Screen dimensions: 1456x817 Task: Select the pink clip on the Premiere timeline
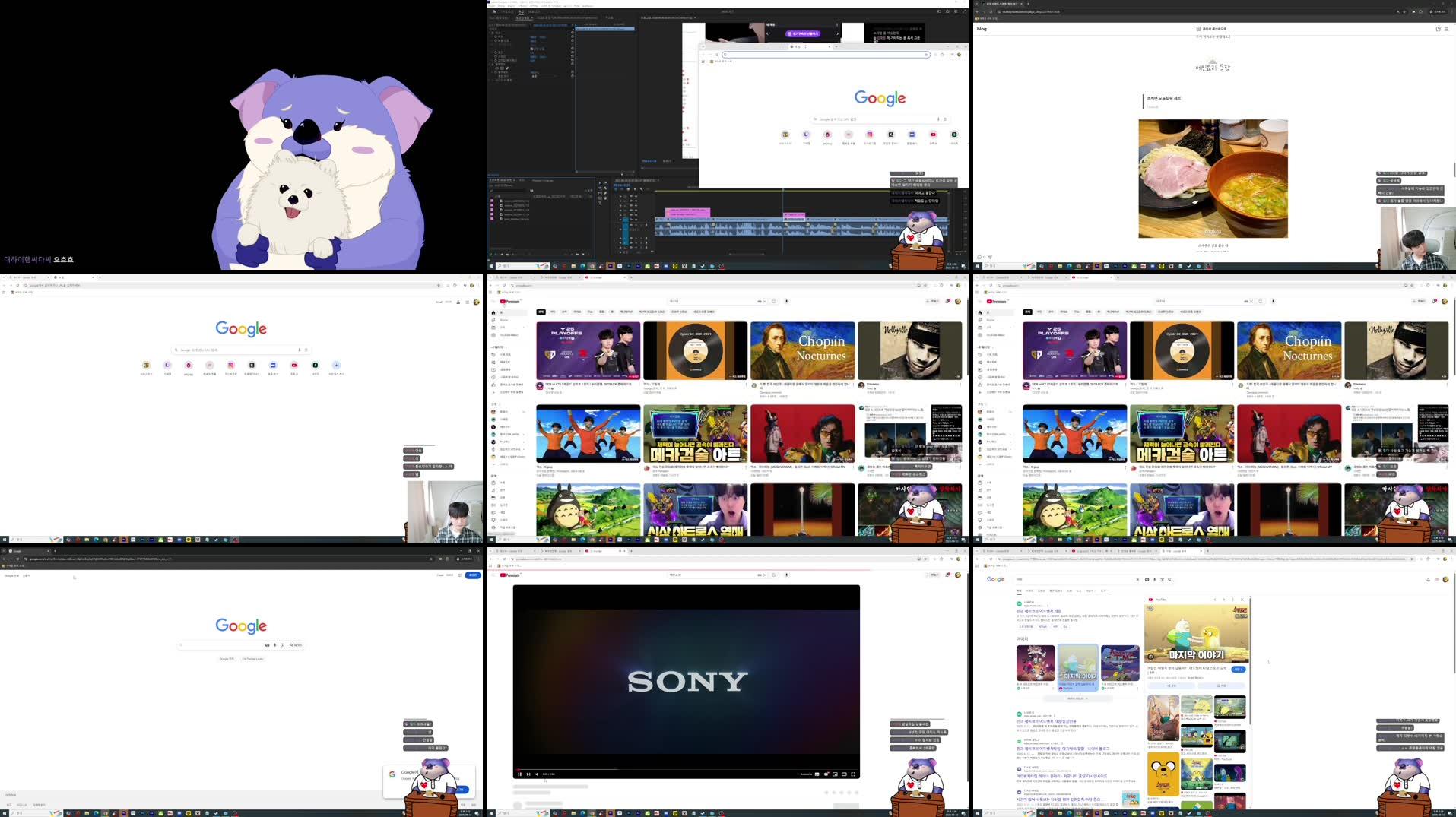coord(688,213)
